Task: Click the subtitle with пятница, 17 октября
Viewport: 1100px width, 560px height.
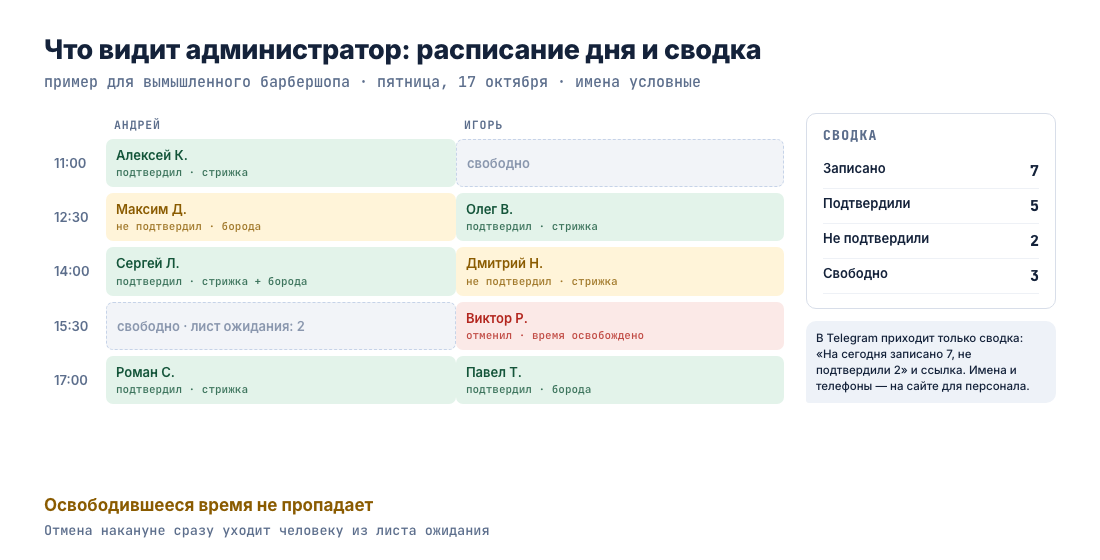Action: point(372,82)
